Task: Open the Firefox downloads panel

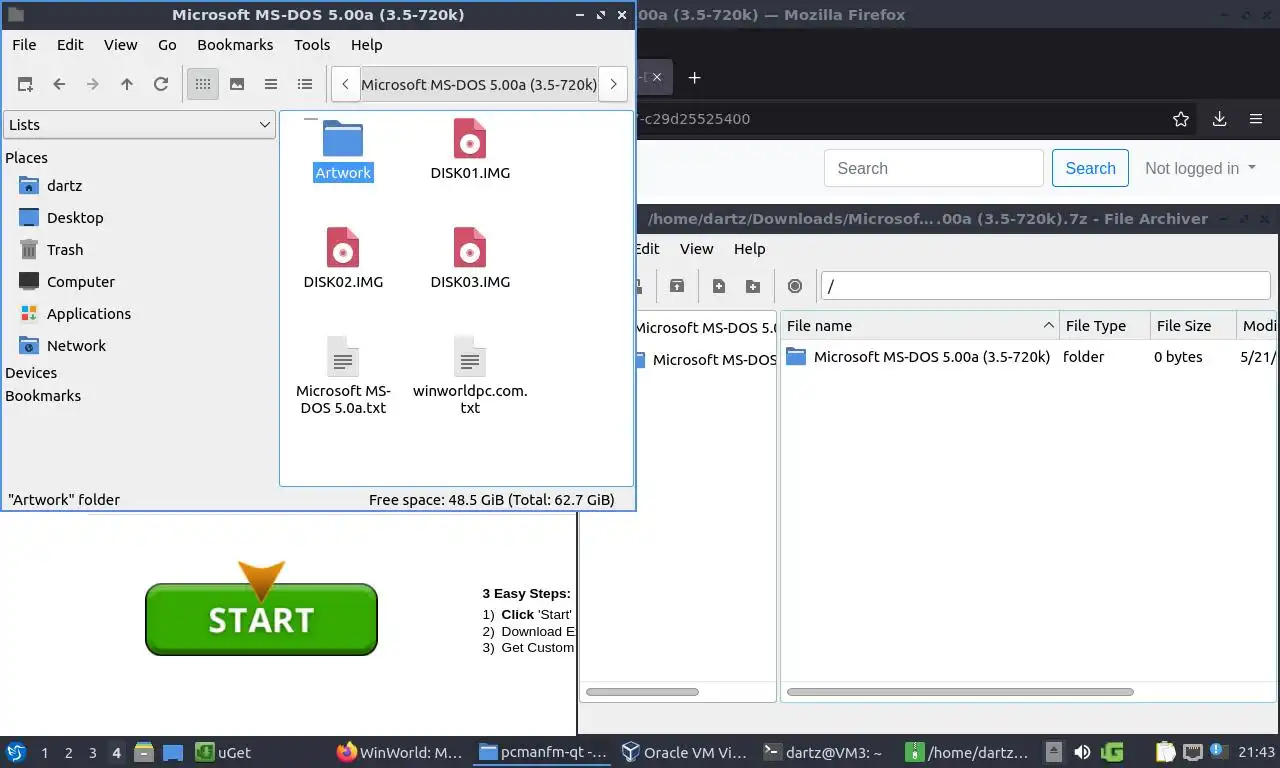Action: tap(1219, 119)
